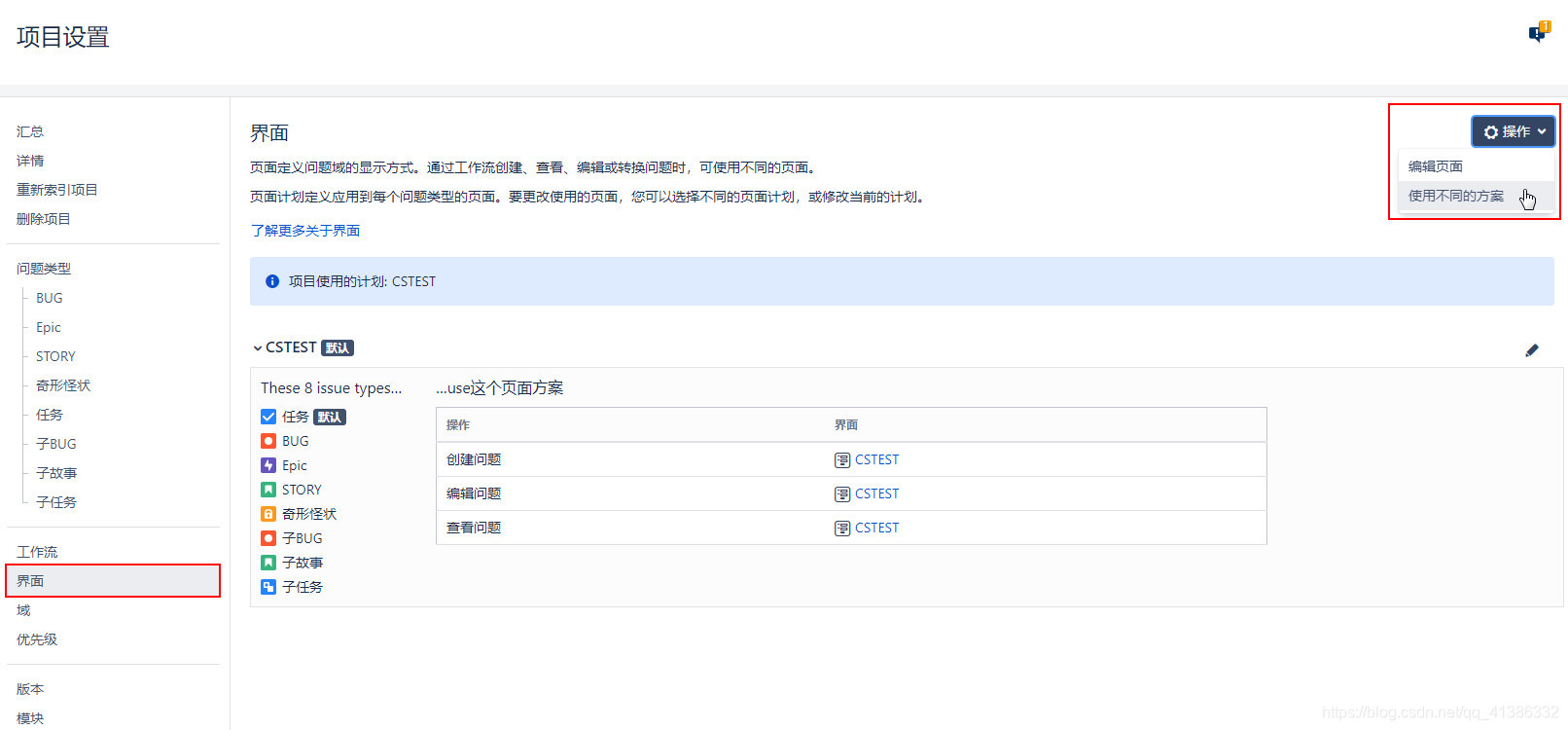This screenshot has width=1568, height=730.
Task: Open the 操作 dropdown button
Action: pos(1514,131)
